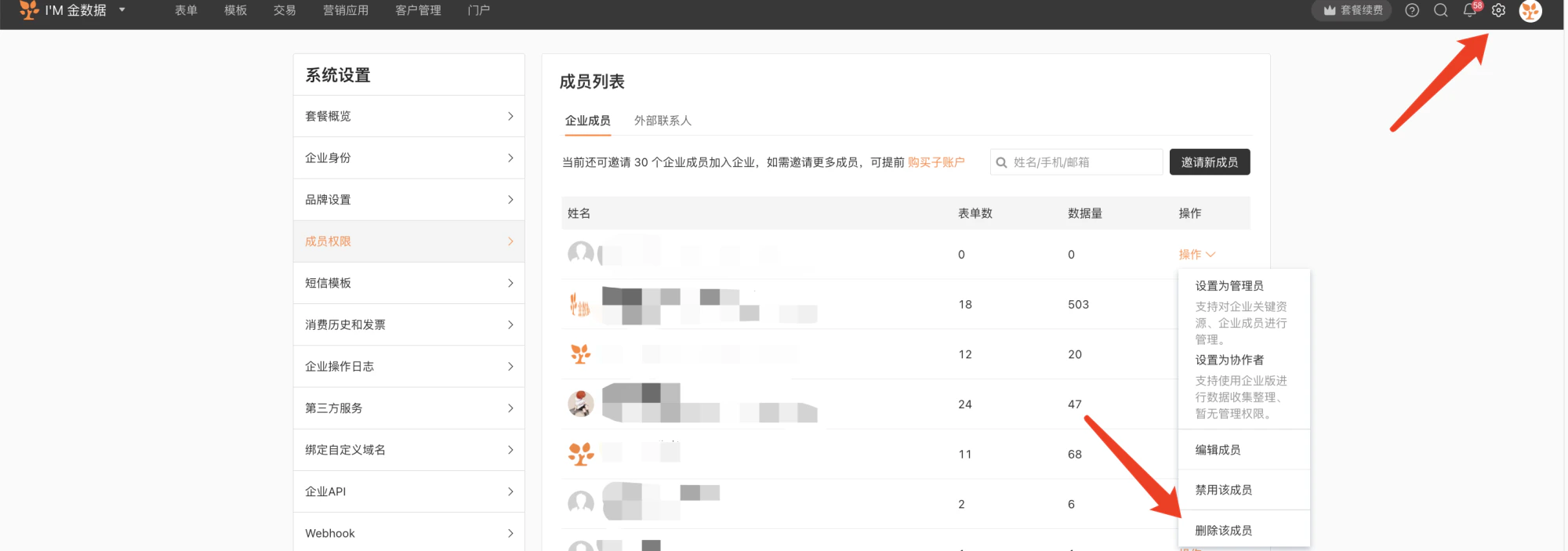Viewport: 1568px width, 551px height.
Task: Open 第三方服务 settings section
Action: (409, 408)
